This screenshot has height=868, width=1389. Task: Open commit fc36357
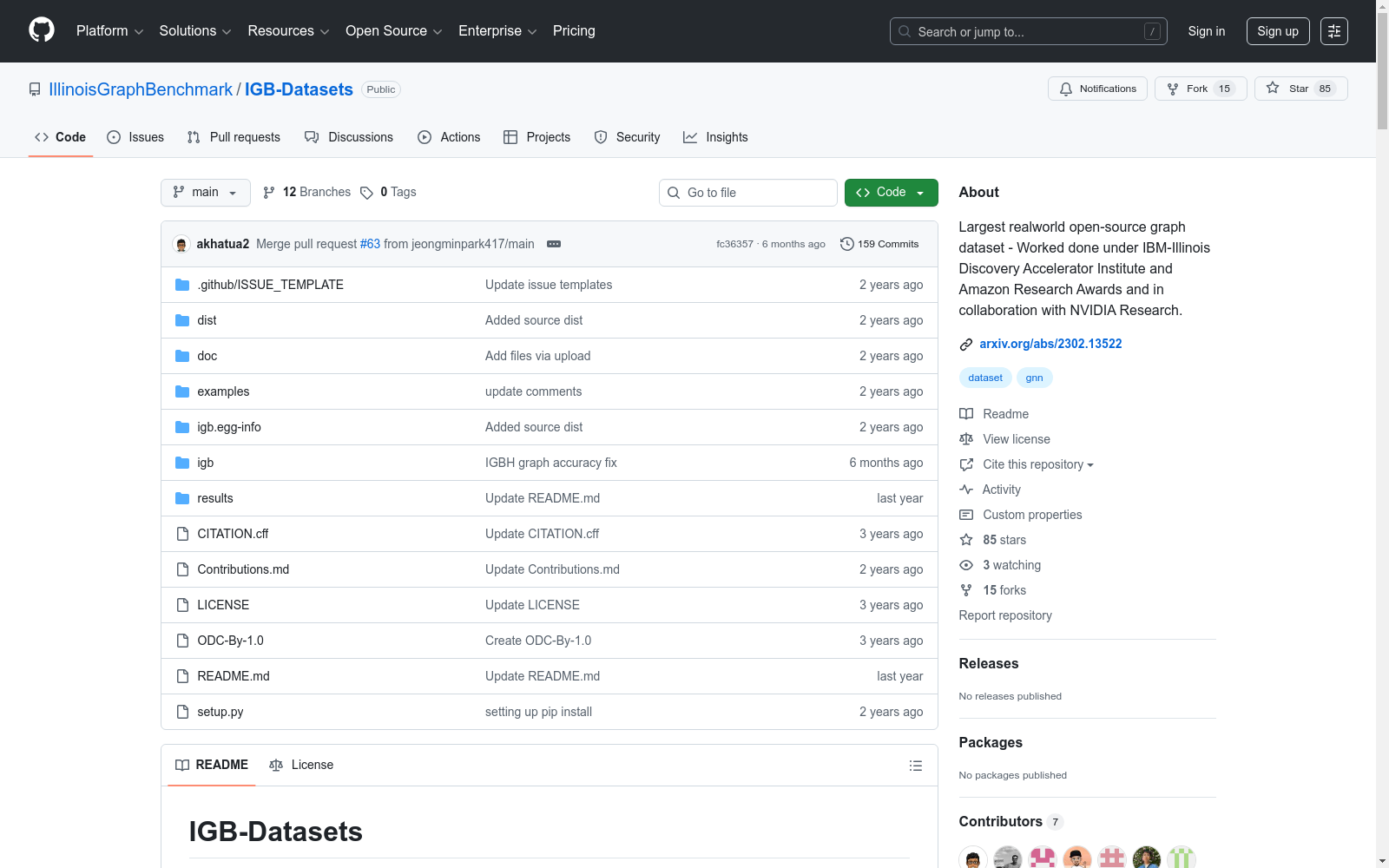coord(734,244)
